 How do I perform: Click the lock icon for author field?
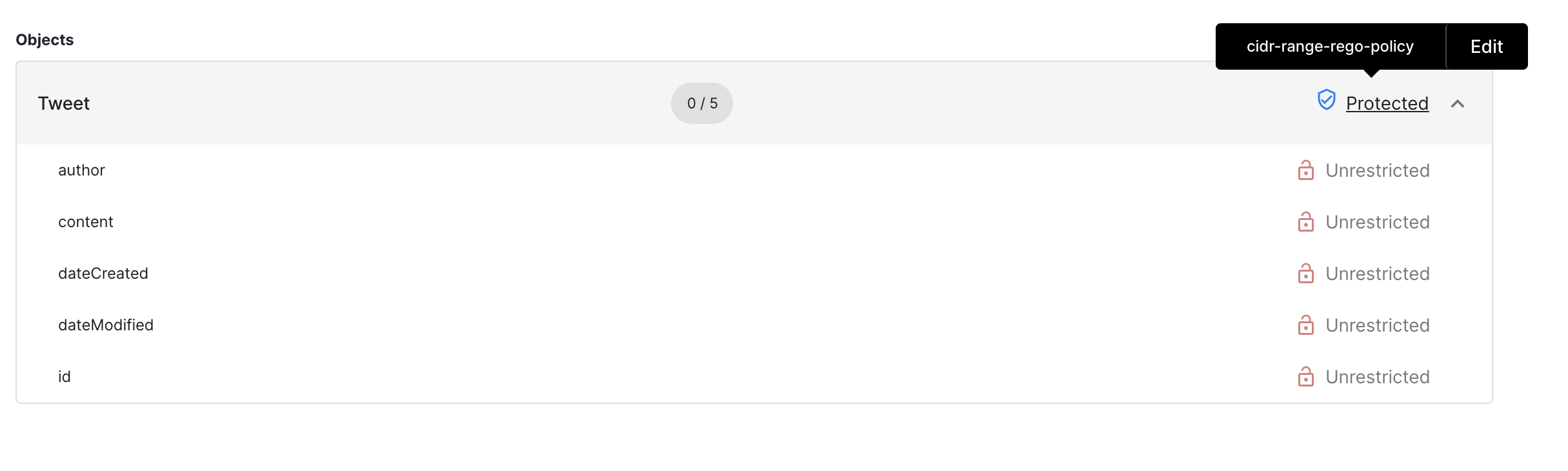pyautogui.click(x=1305, y=170)
